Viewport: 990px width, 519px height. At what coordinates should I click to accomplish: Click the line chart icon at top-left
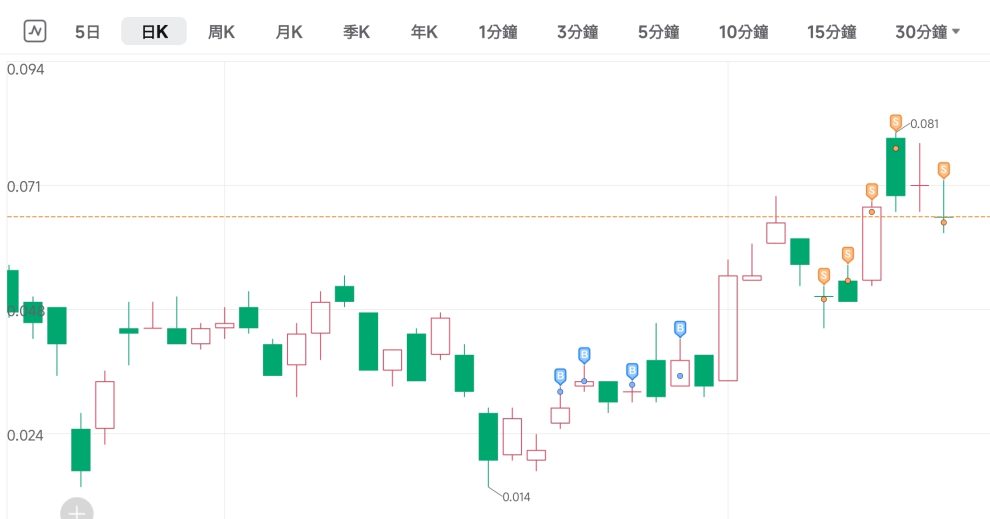click(x=36, y=32)
